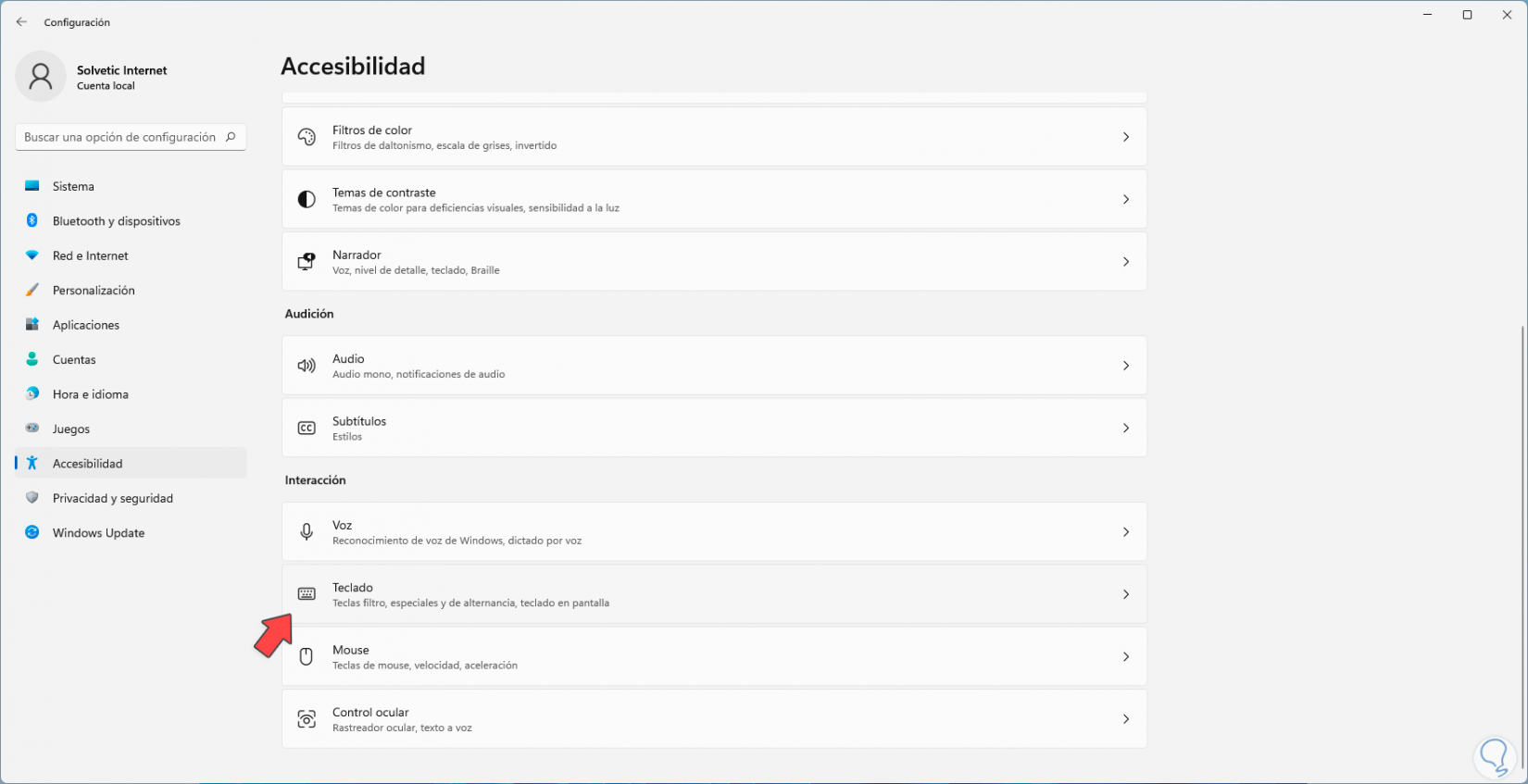Click the Audio speaker icon

click(x=307, y=366)
